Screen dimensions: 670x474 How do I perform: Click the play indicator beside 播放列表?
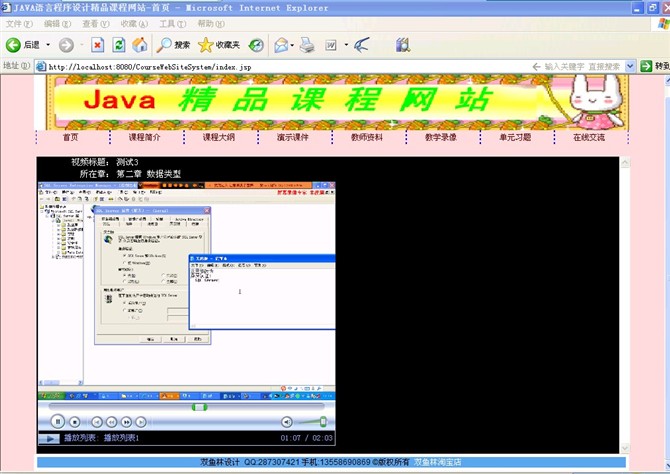(49, 438)
